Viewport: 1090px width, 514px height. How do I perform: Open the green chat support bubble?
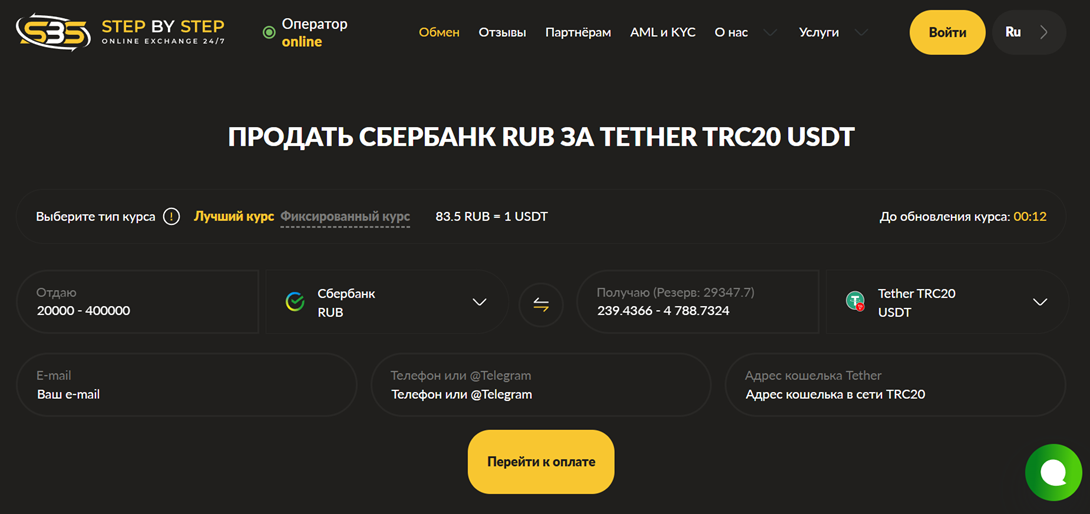coord(1053,472)
